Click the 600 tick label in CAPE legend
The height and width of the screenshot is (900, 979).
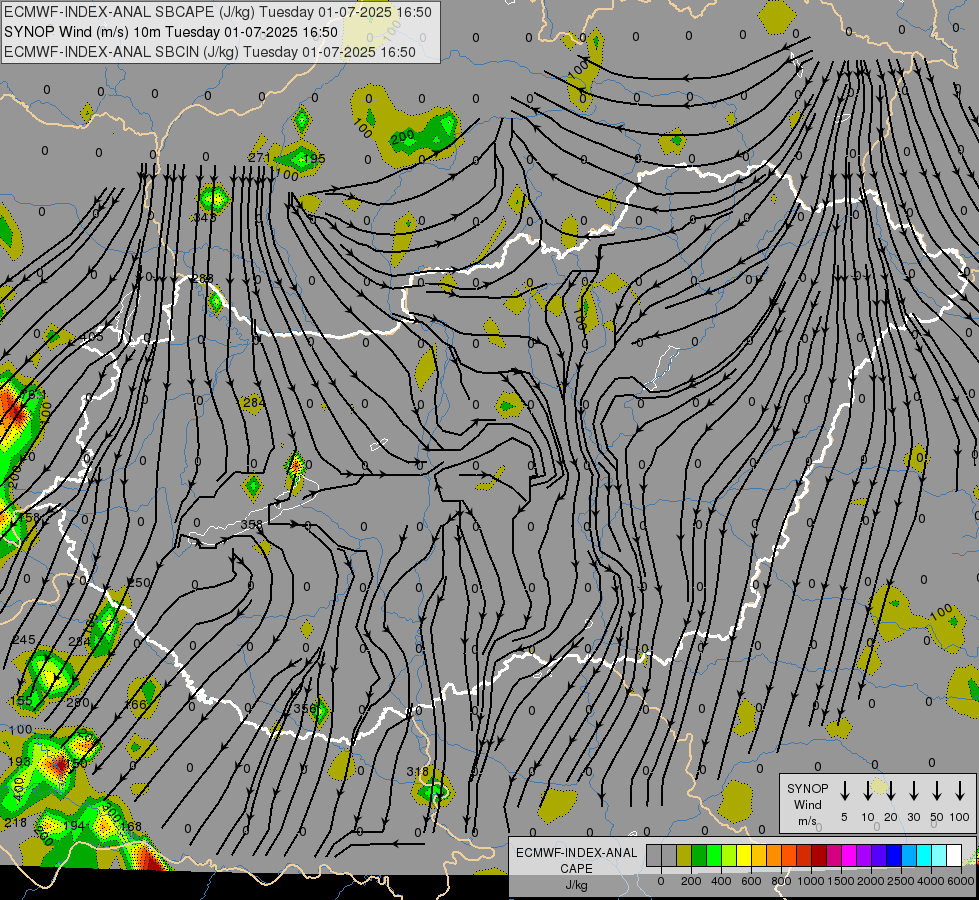(751, 881)
